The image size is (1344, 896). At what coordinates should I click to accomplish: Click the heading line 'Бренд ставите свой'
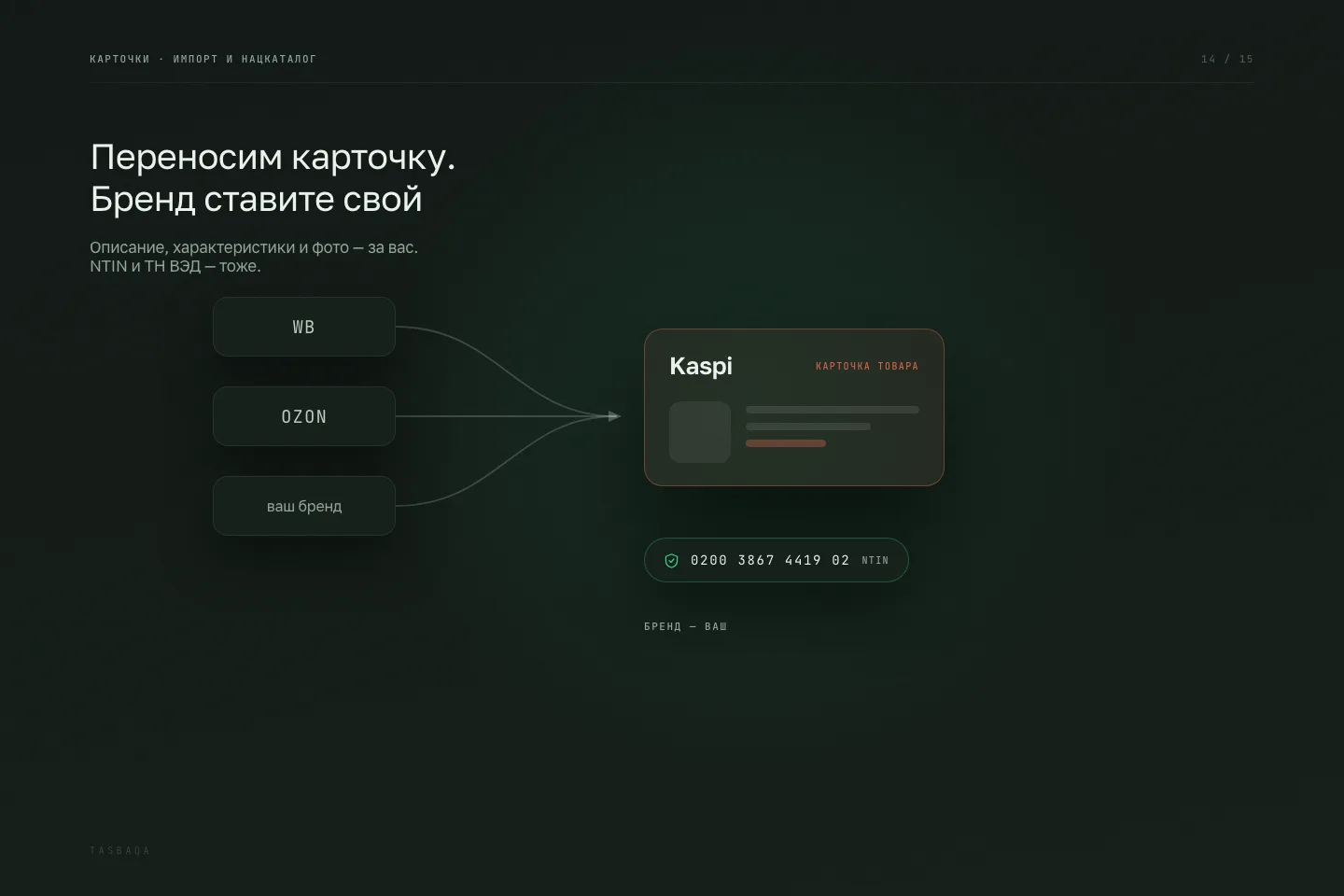[x=257, y=199]
